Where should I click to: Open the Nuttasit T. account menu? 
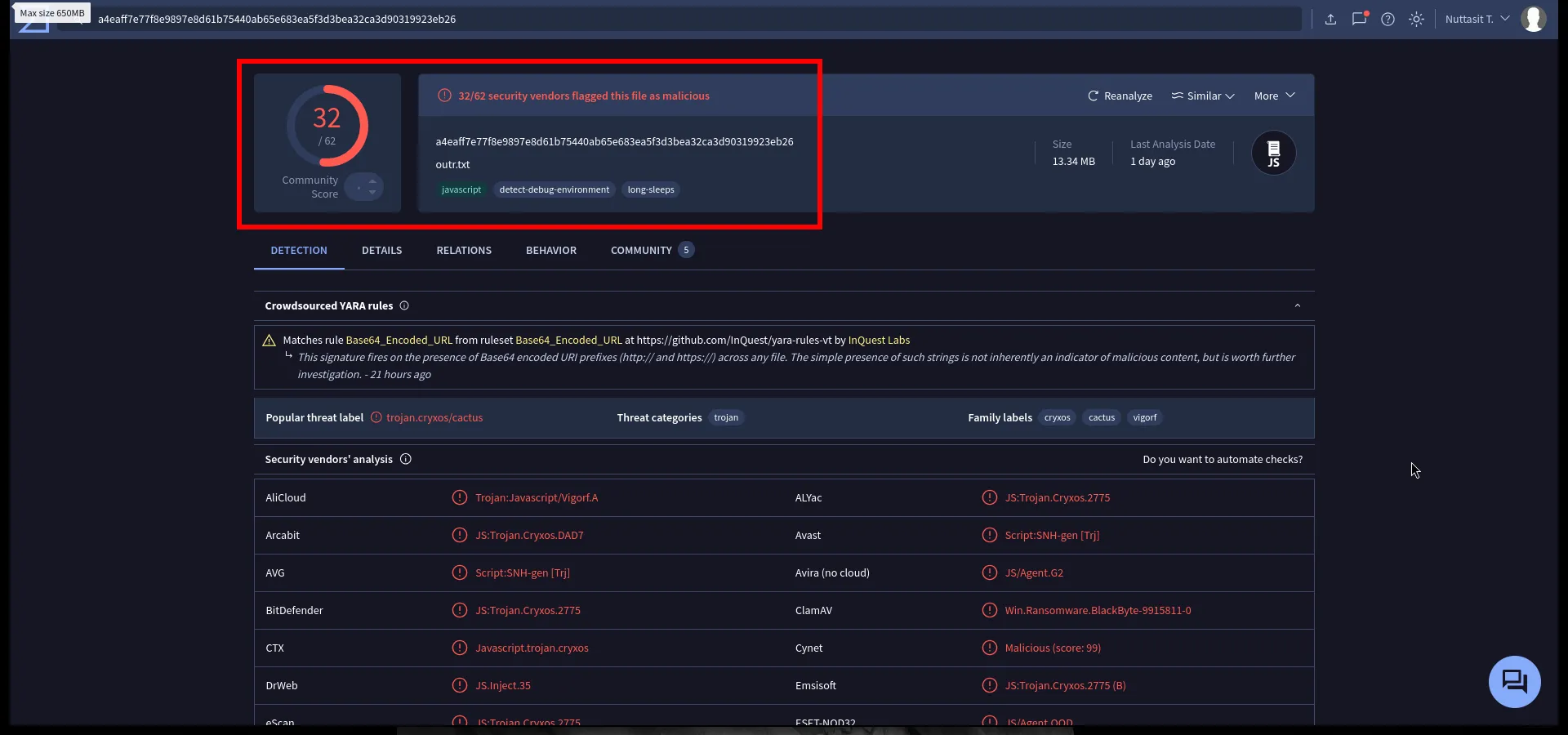[1477, 19]
